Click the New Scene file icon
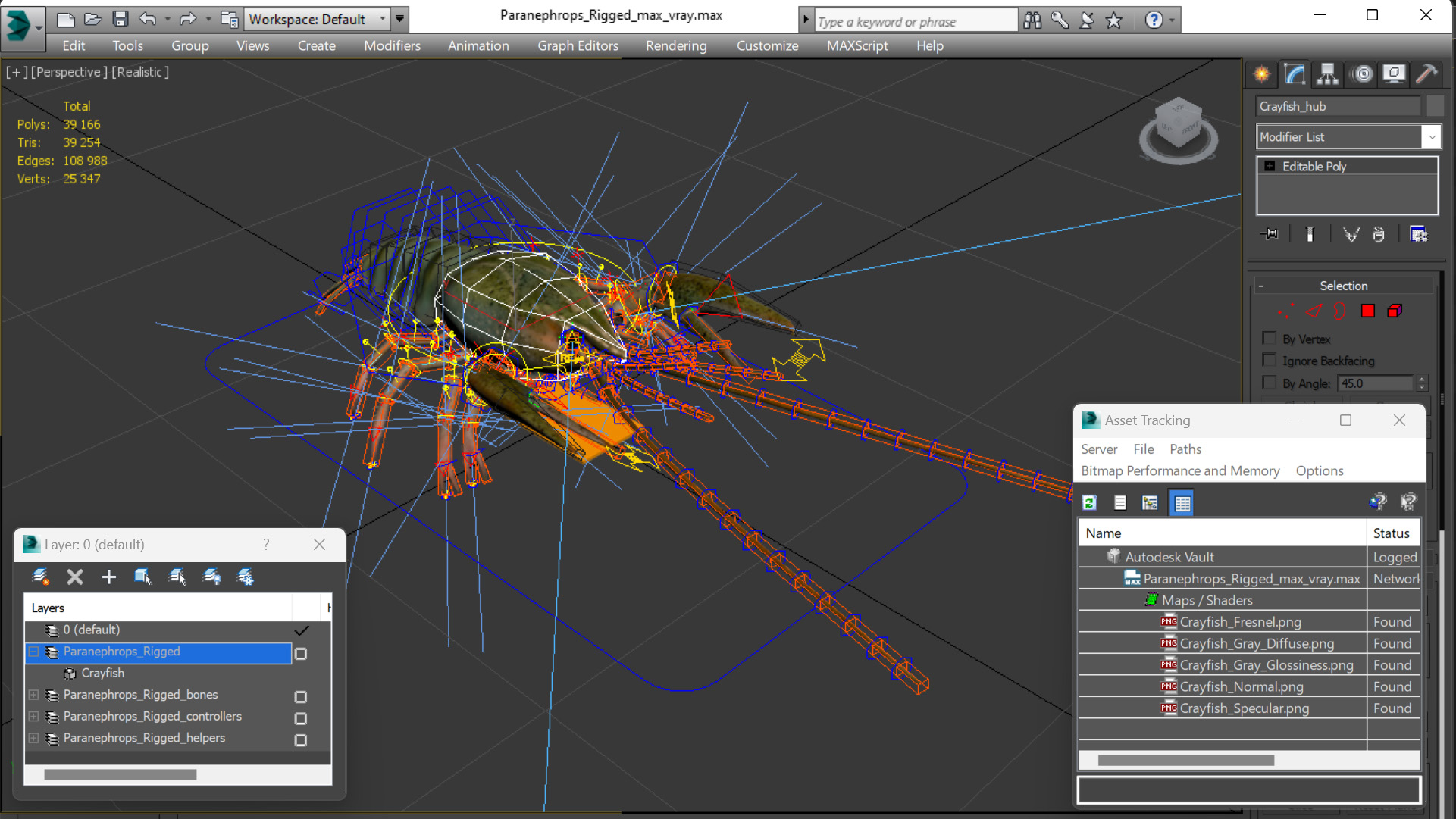The image size is (1456, 819). 66,19
